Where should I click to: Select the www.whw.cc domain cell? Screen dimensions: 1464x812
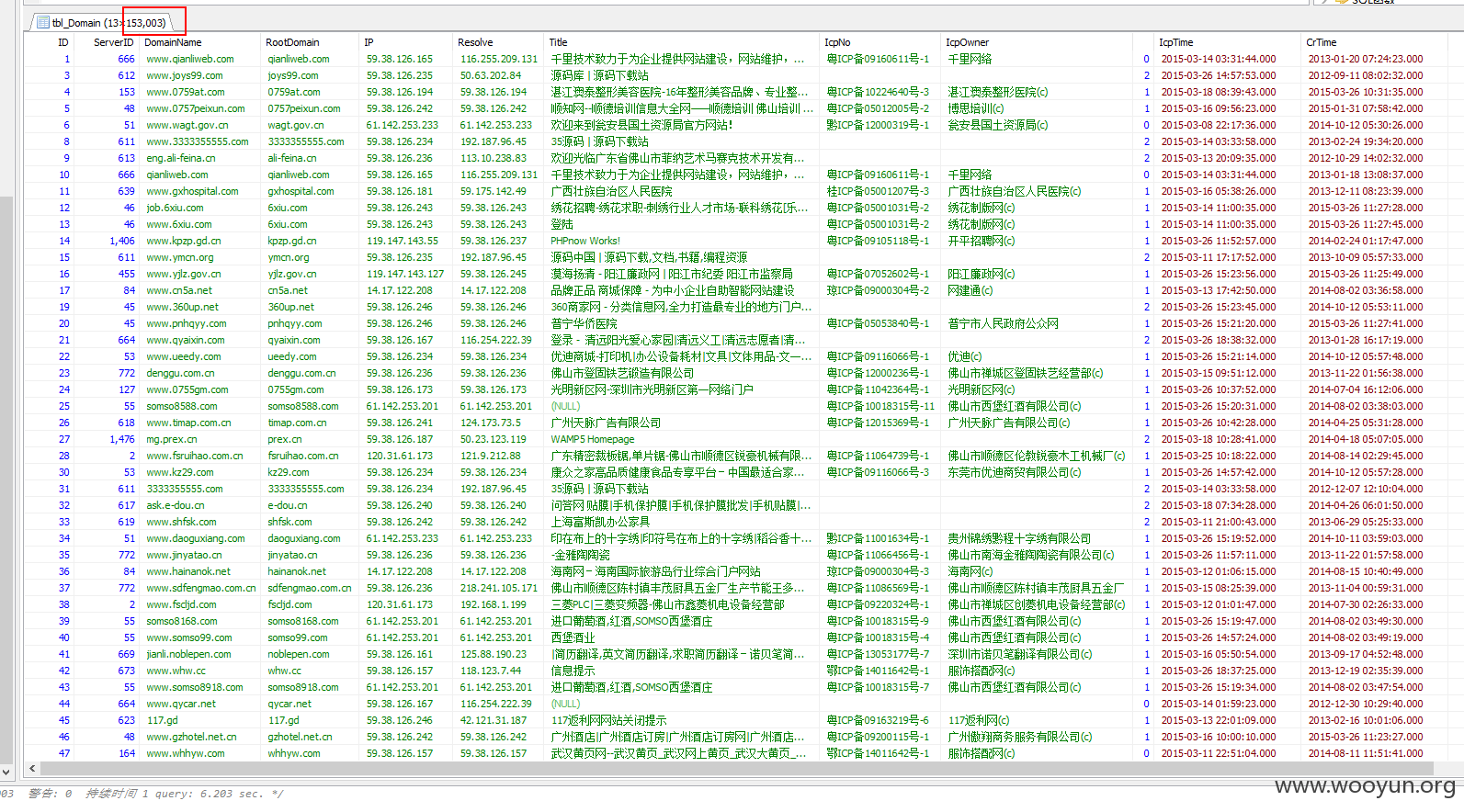(176, 671)
